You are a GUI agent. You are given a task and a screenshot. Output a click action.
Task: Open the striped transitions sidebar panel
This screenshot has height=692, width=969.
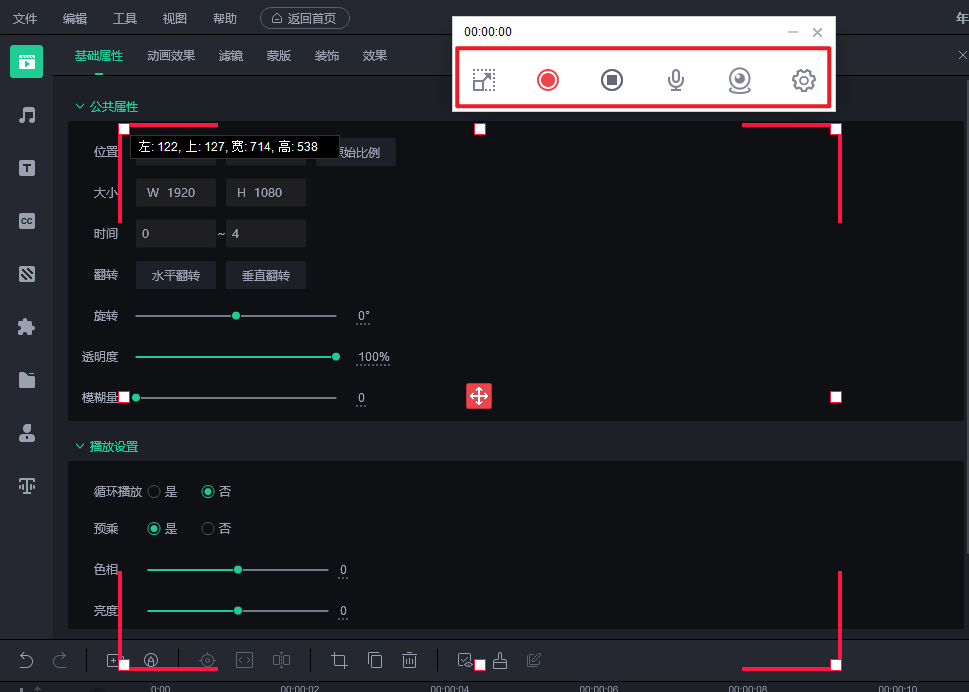27,274
